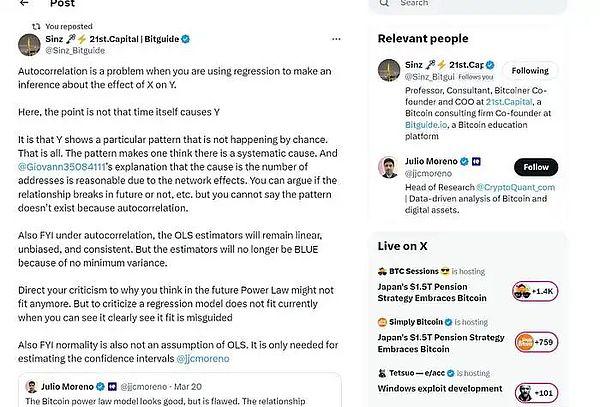Click the +759 listeners avatar badge

535,342
